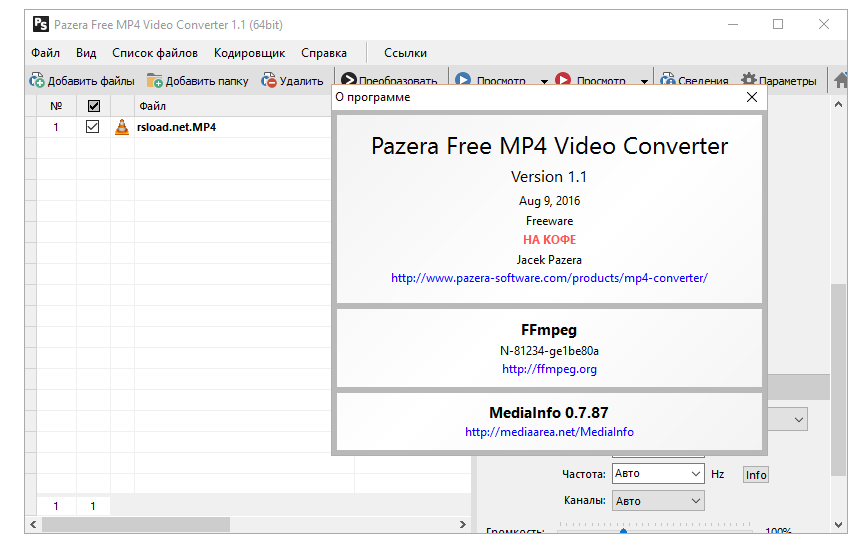Click the right panel scroll down arrow
Image resolution: width=867 pixels, height=556 pixels.
tap(838, 524)
